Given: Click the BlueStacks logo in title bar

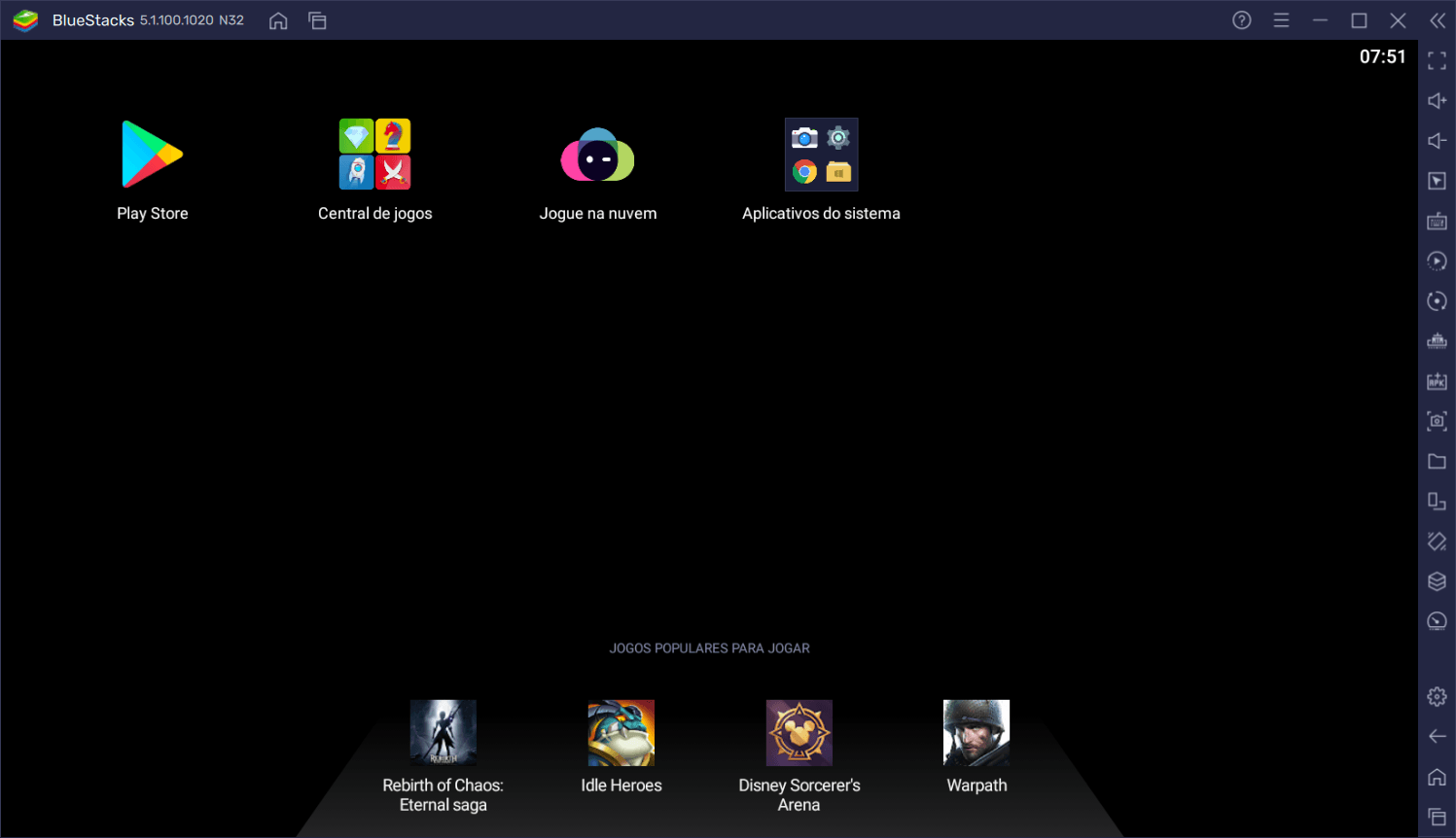Looking at the screenshot, I should click(x=25, y=20).
